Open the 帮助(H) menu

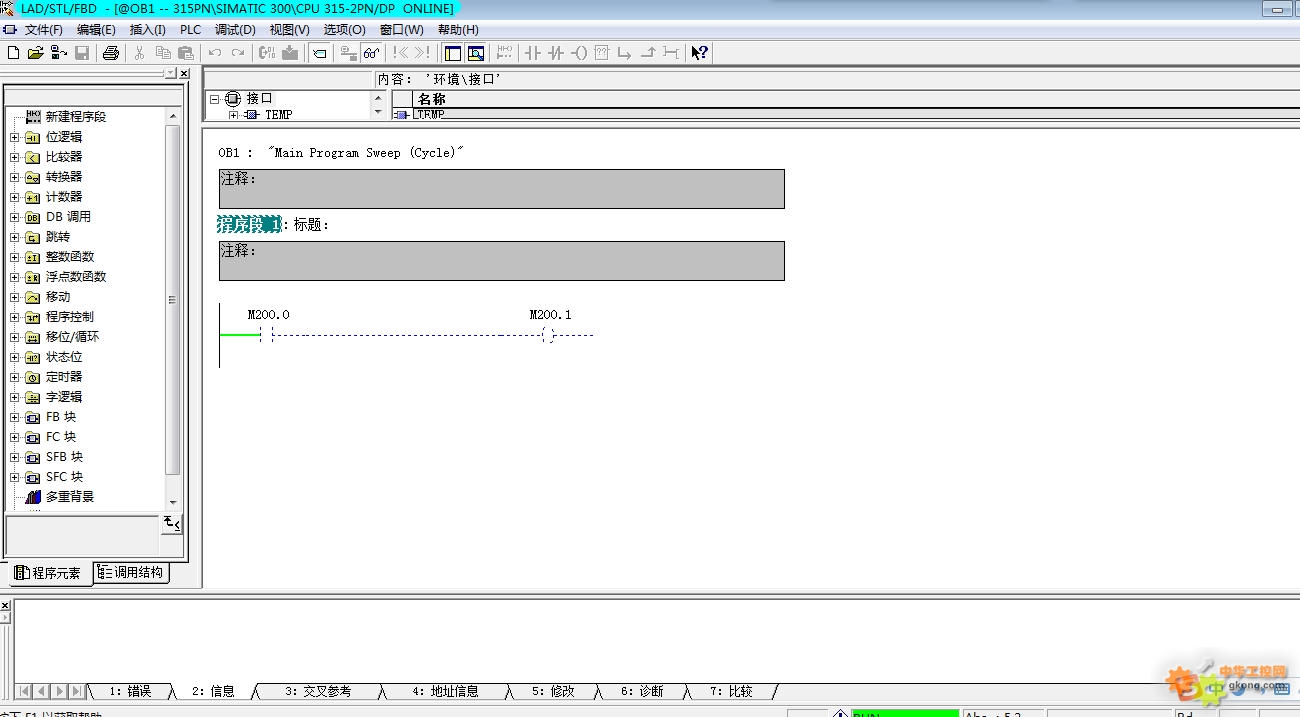tap(458, 30)
